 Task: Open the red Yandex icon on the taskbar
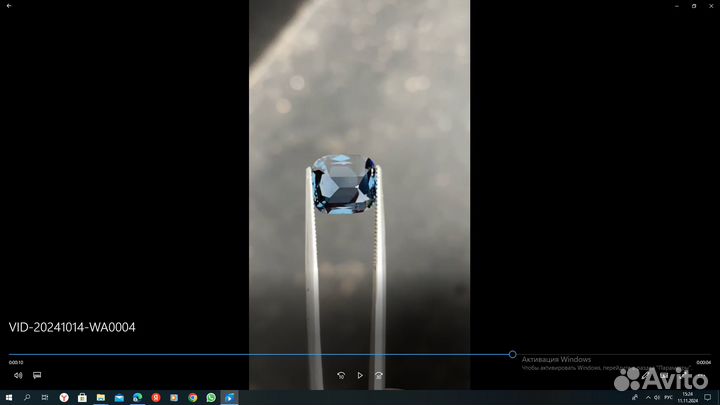pyautogui.click(x=156, y=398)
